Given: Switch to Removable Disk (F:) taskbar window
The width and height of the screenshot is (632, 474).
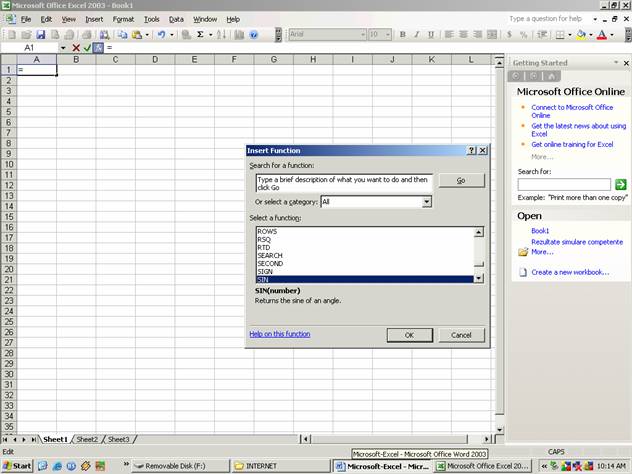Looking at the screenshot, I should pyautogui.click(x=181, y=466).
